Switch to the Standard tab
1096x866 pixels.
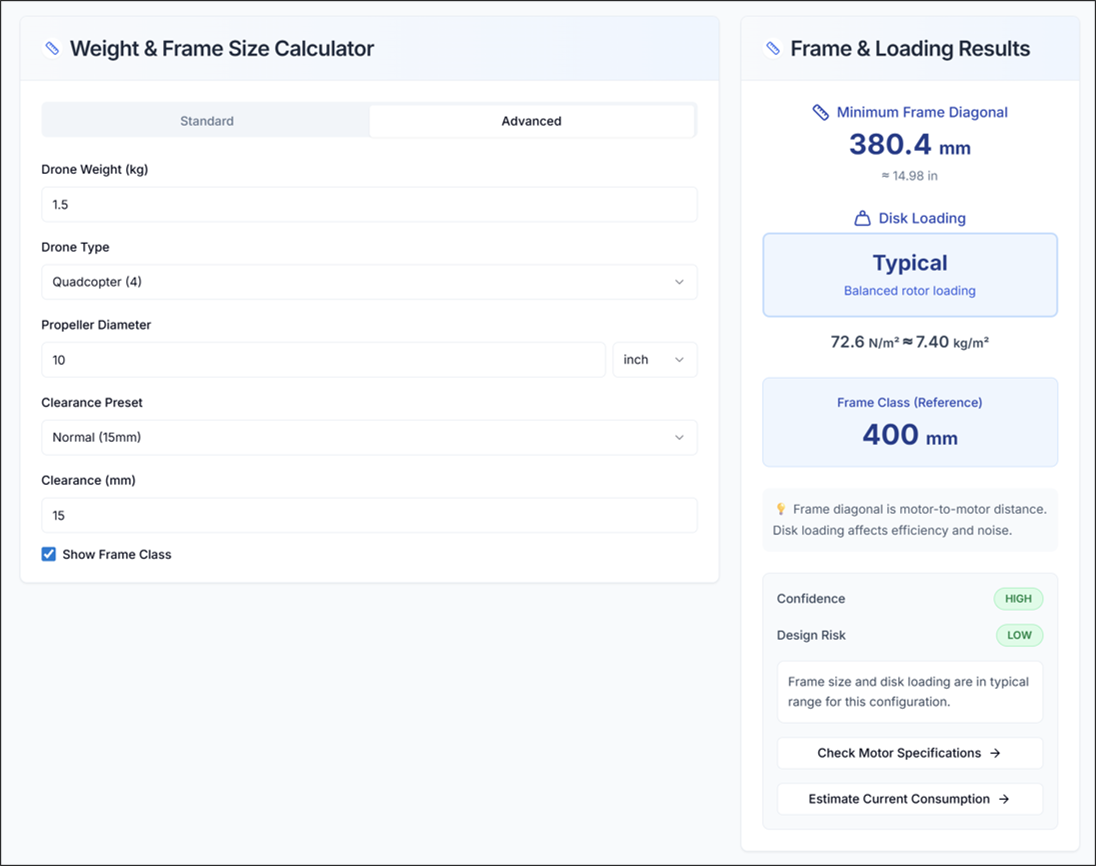tap(207, 121)
